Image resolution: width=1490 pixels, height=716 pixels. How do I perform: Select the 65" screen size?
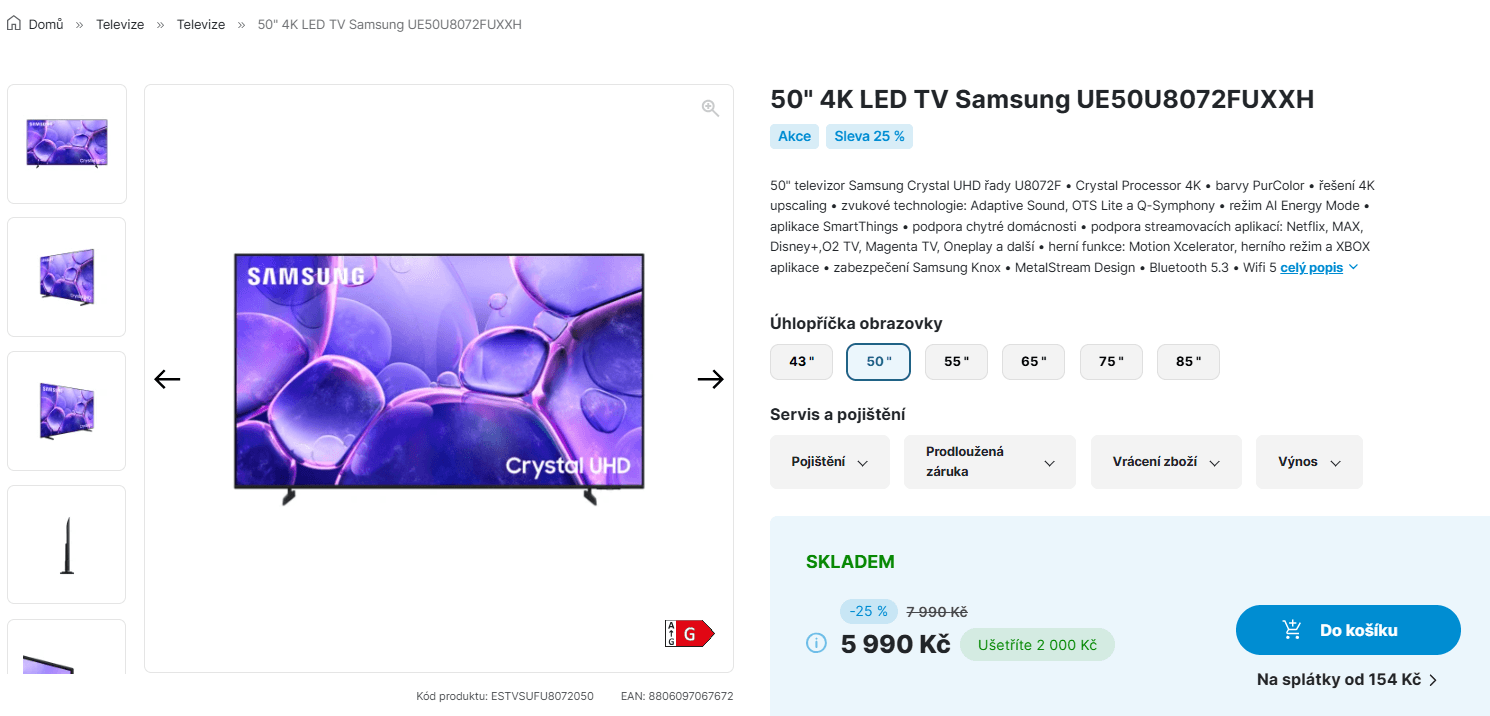point(1033,361)
